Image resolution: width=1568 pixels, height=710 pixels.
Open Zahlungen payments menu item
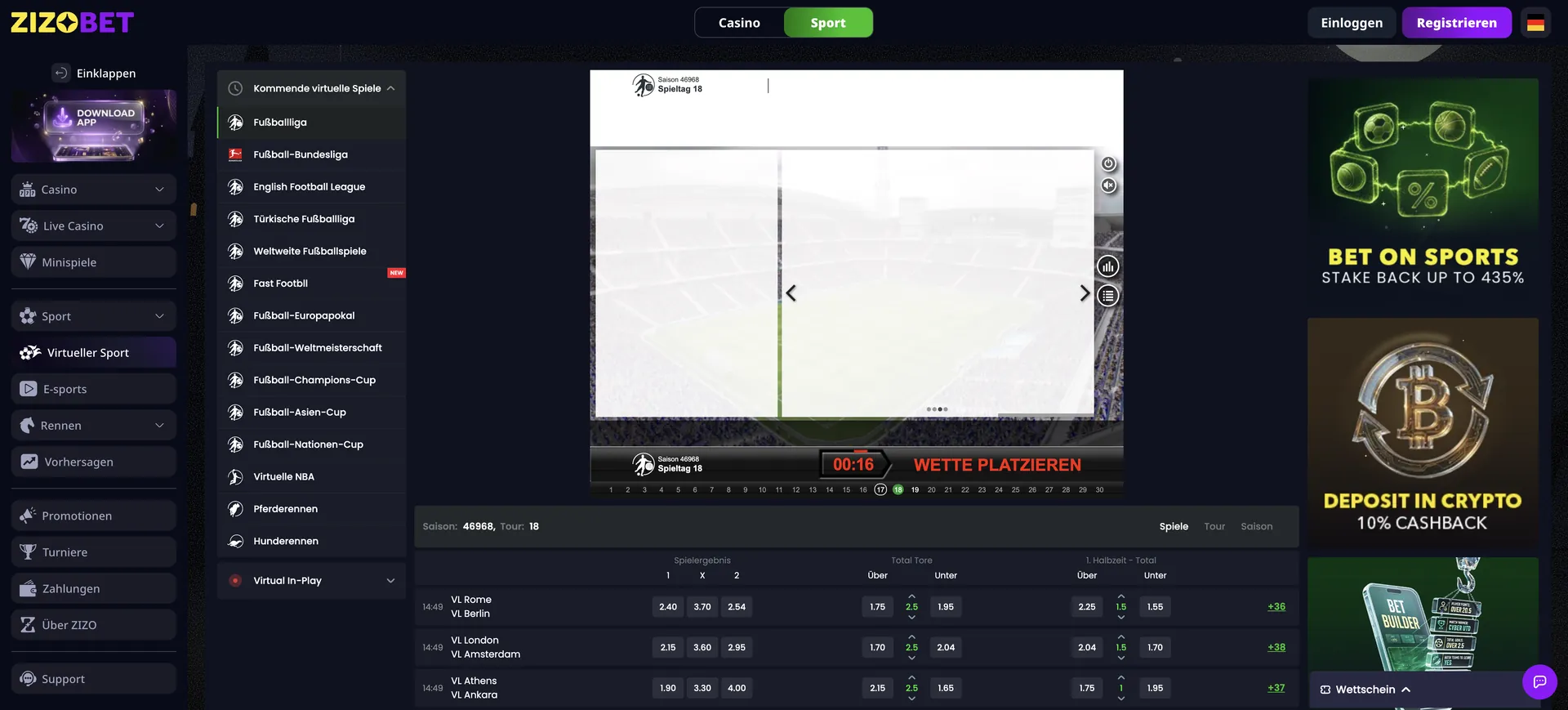(94, 588)
